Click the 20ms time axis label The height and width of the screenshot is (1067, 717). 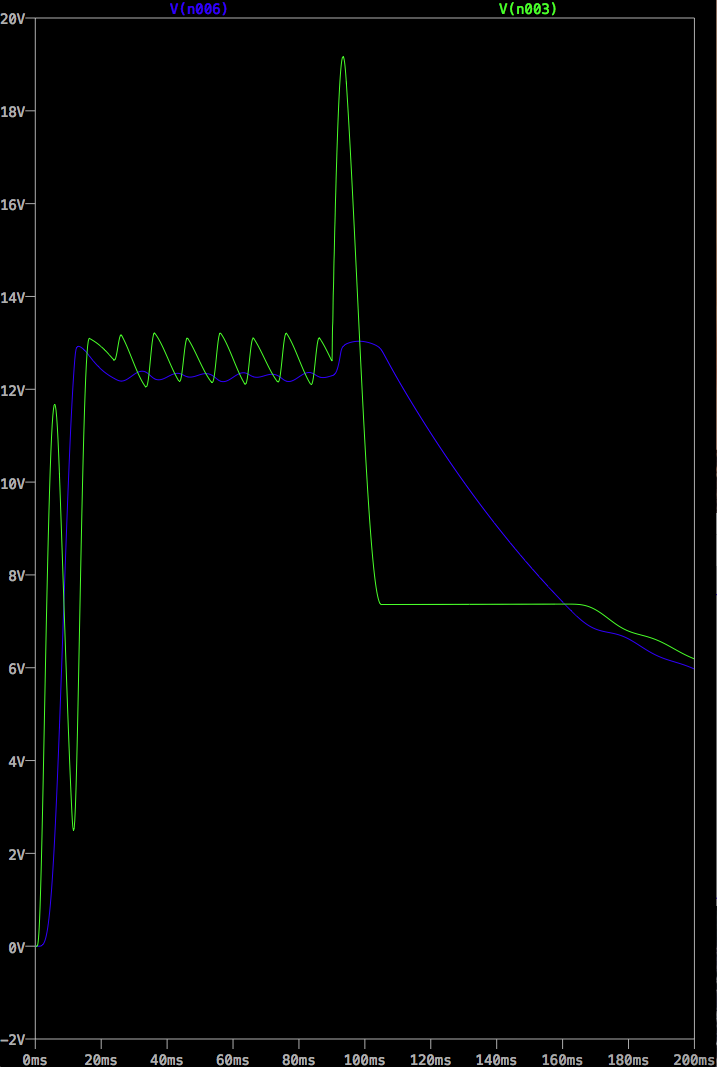coord(101,1060)
